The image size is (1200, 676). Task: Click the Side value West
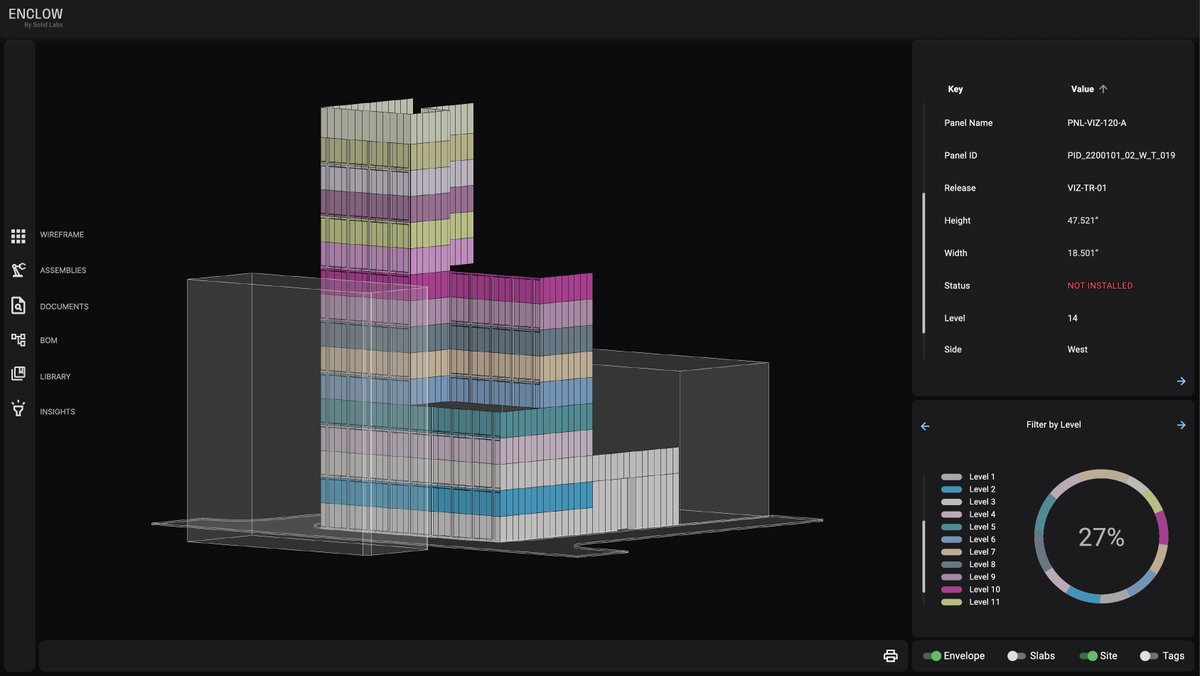point(1077,350)
